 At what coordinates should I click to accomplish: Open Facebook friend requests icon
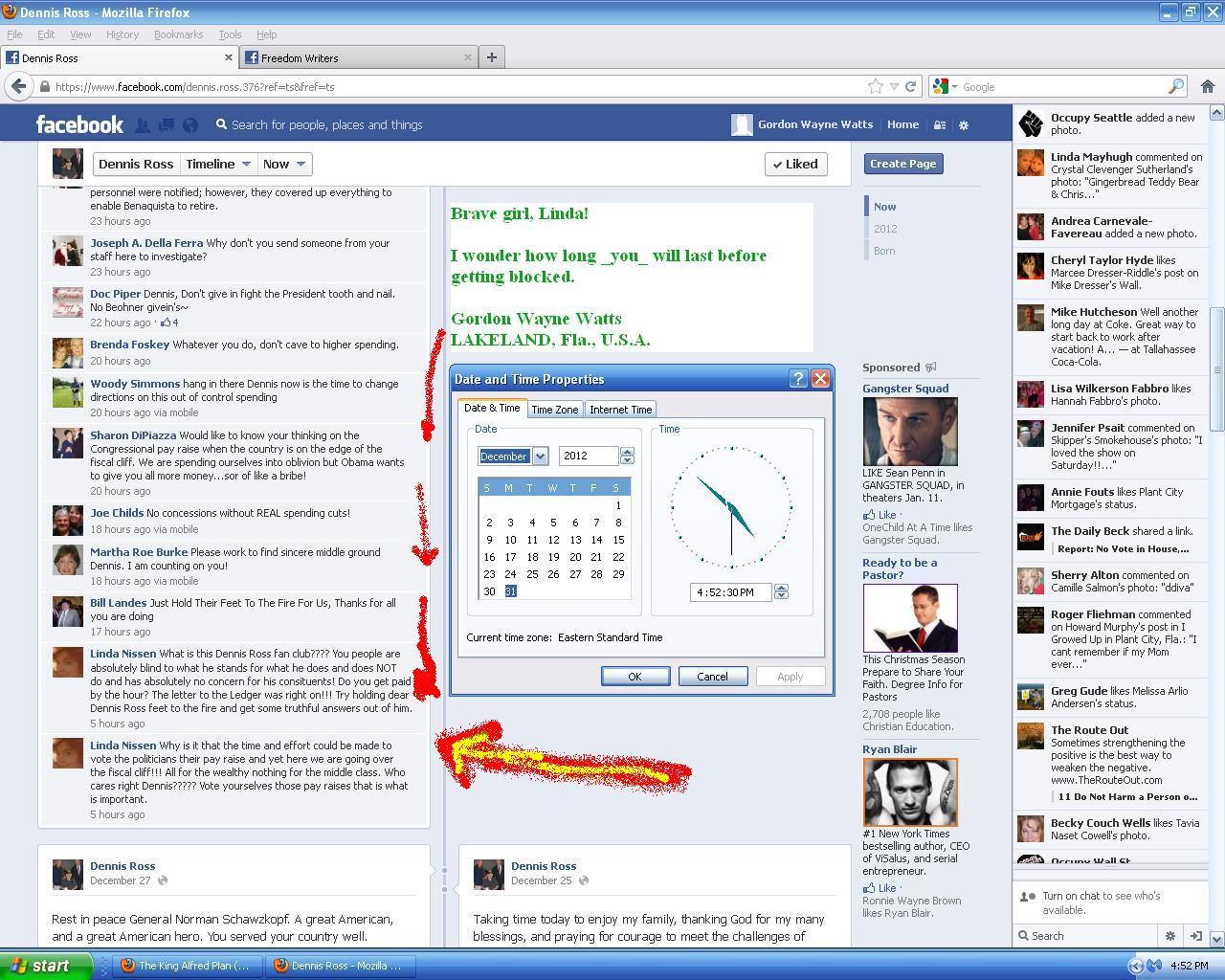point(143,124)
